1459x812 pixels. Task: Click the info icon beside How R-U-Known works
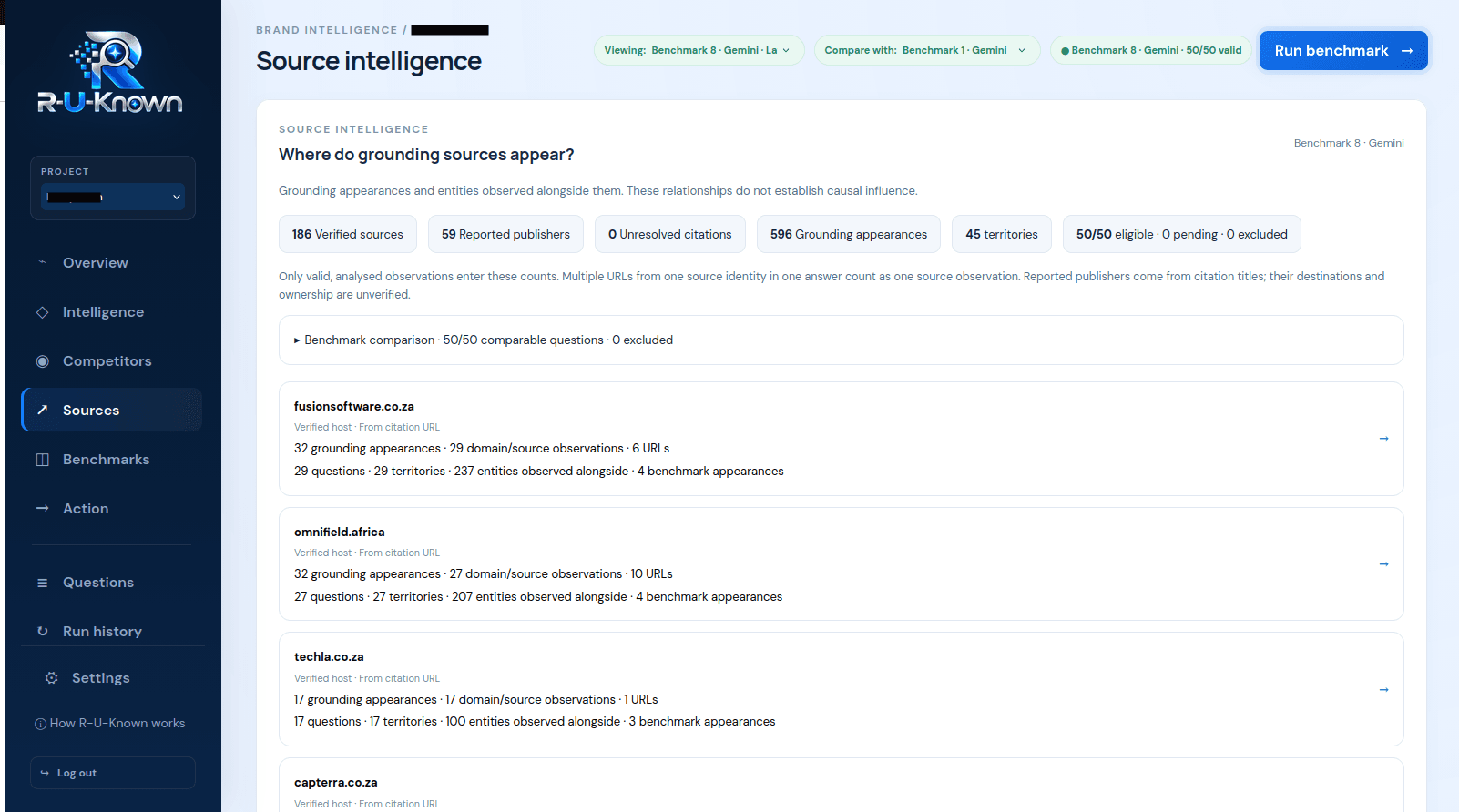coord(40,724)
